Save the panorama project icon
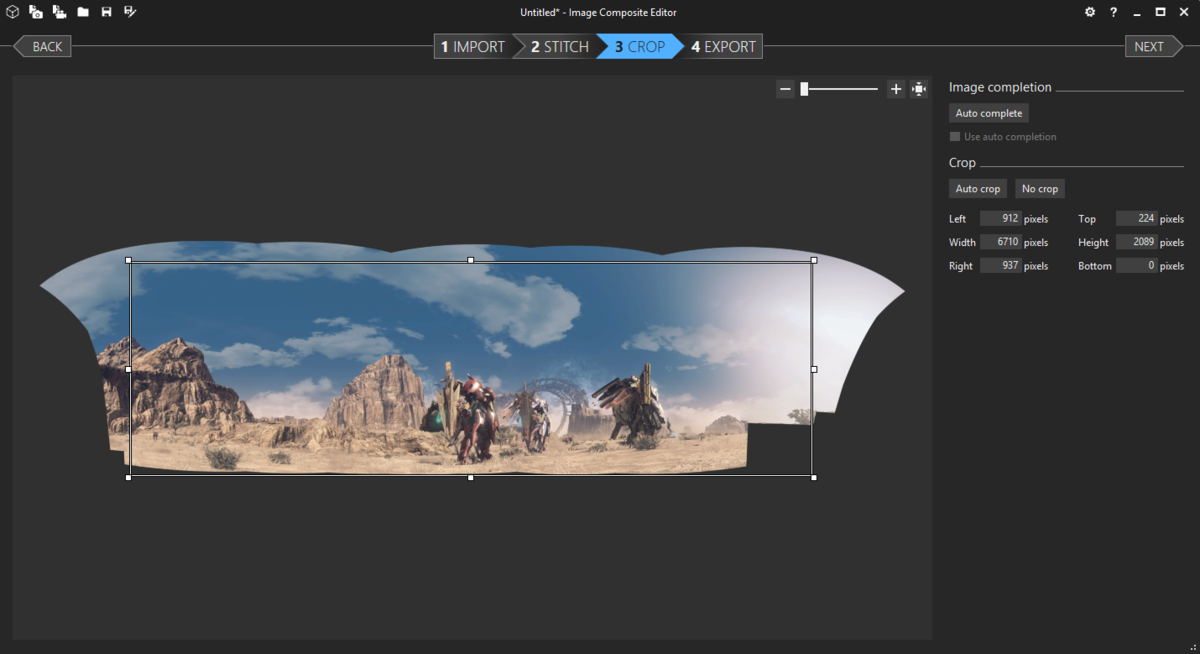1200x654 pixels. click(106, 12)
